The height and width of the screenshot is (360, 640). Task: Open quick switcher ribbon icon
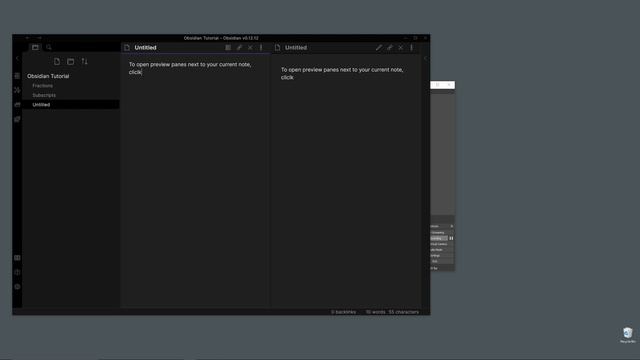[x=17, y=76]
